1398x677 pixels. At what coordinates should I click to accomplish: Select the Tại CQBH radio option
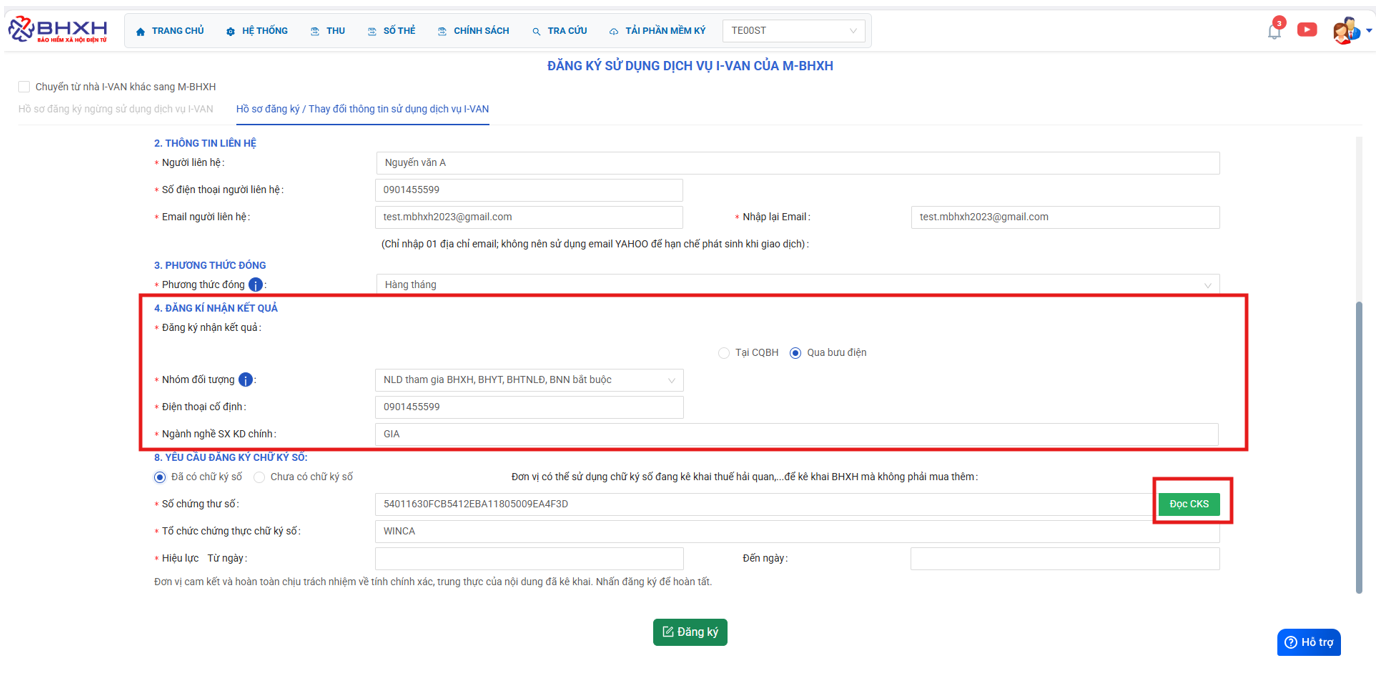pyautogui.click(x=724, y=353)
